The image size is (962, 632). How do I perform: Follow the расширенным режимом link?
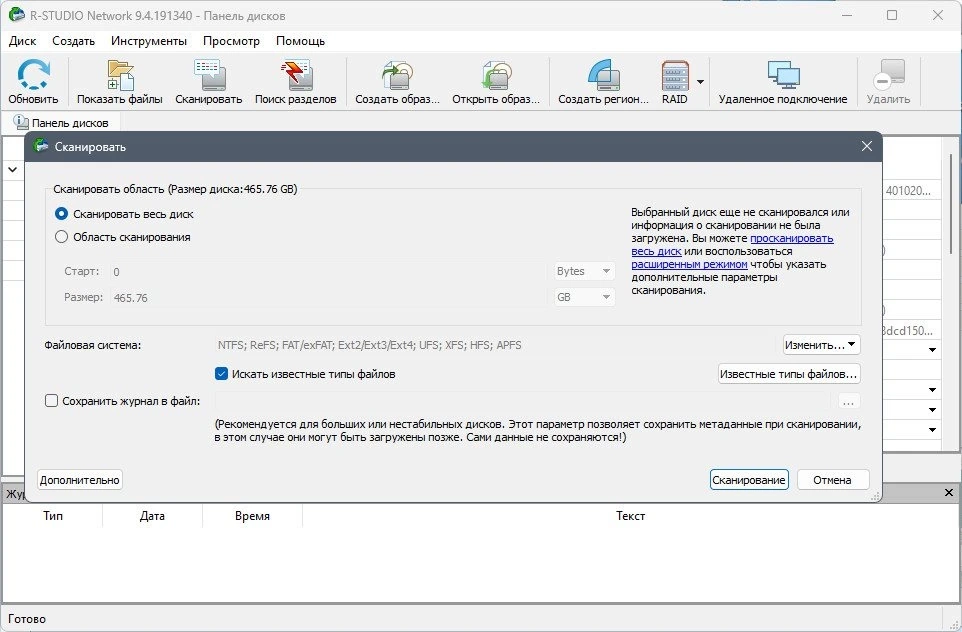[x=690, y=264]
